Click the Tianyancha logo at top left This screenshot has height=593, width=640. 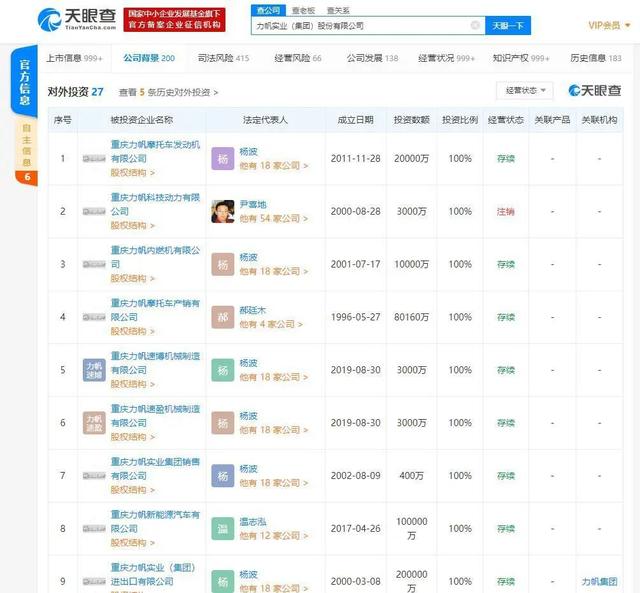(x=77, y=19)
